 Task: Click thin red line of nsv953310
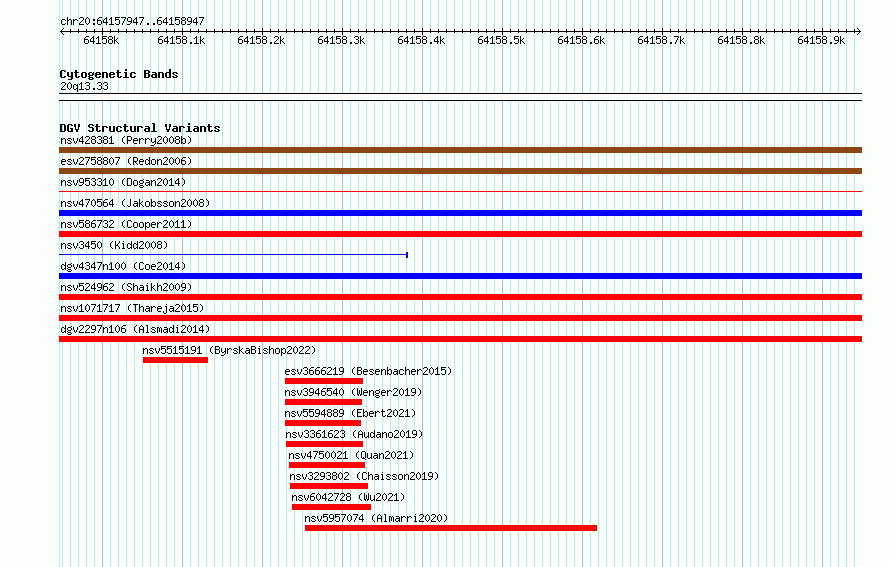460,192
